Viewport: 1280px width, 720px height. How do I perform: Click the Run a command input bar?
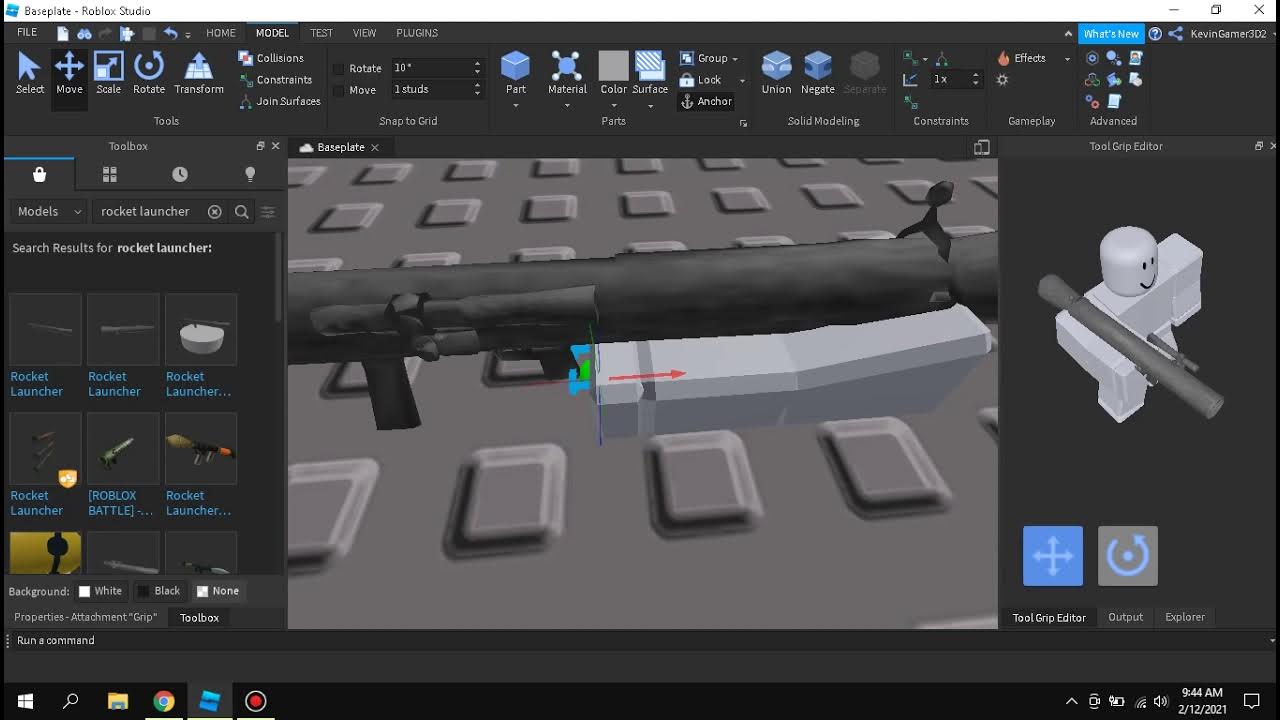pyautogui.click(x=640, y=640)
